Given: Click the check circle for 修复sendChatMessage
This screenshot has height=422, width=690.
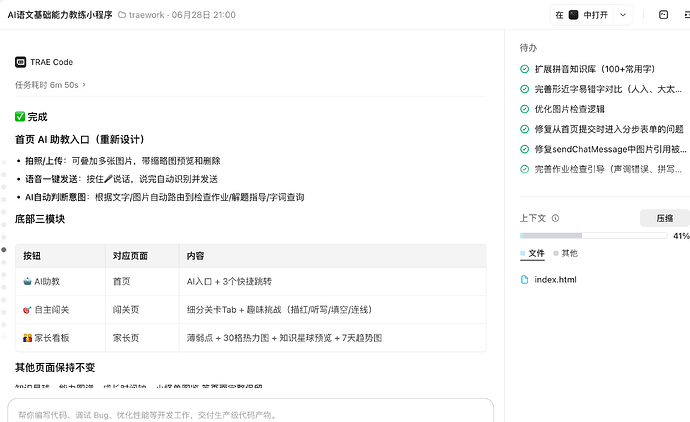Looking at the screenshot, I should [524, 149].
